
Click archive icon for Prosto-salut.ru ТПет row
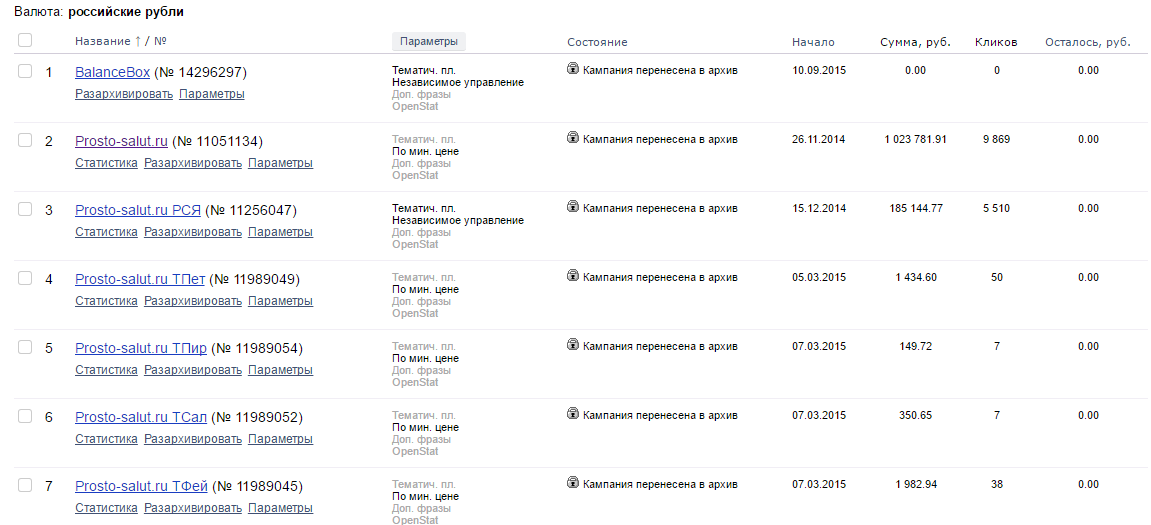pyautogui.click(x=573, y=276)
